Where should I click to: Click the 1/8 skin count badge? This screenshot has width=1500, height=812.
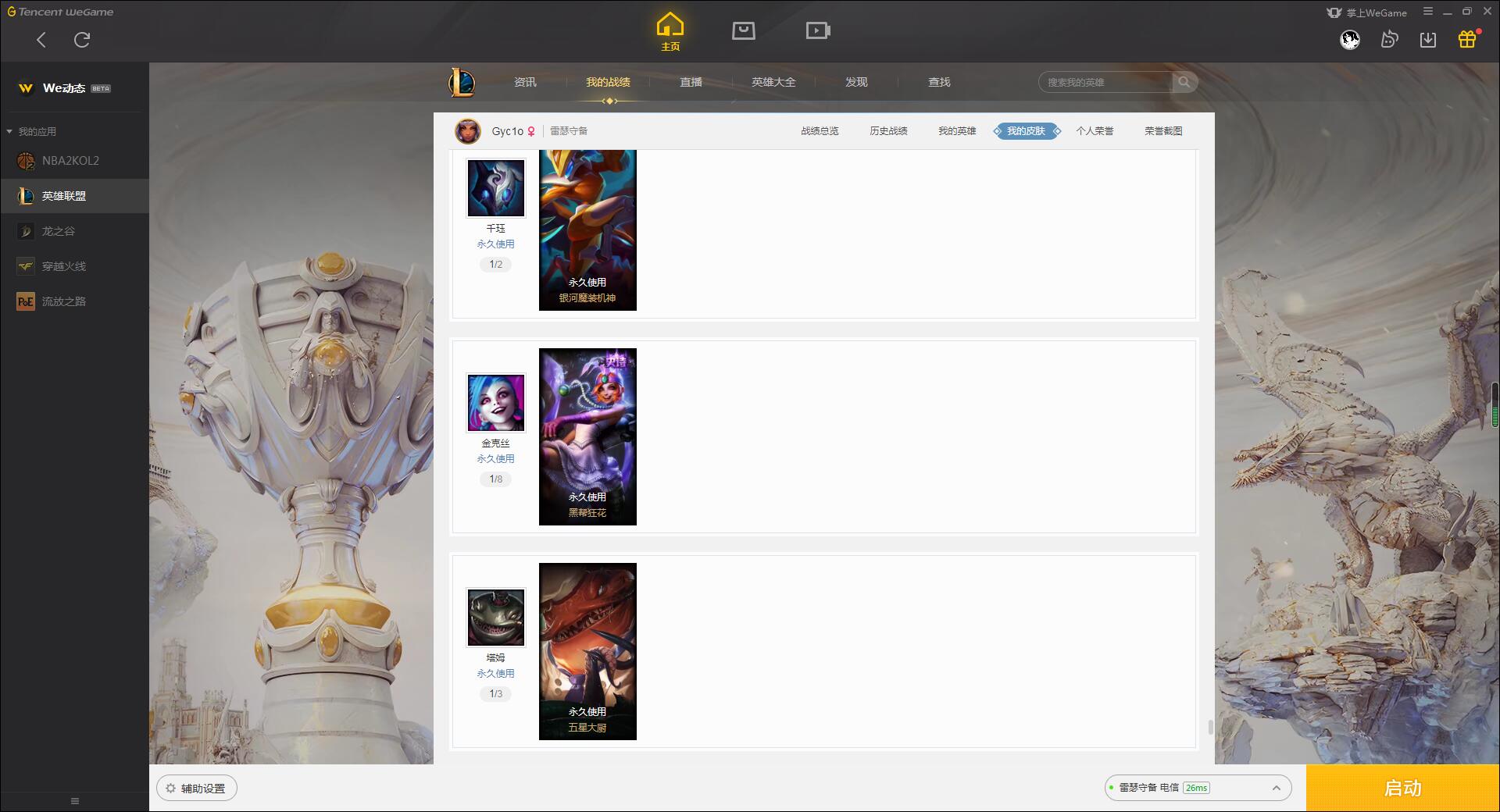coord(496,479)
